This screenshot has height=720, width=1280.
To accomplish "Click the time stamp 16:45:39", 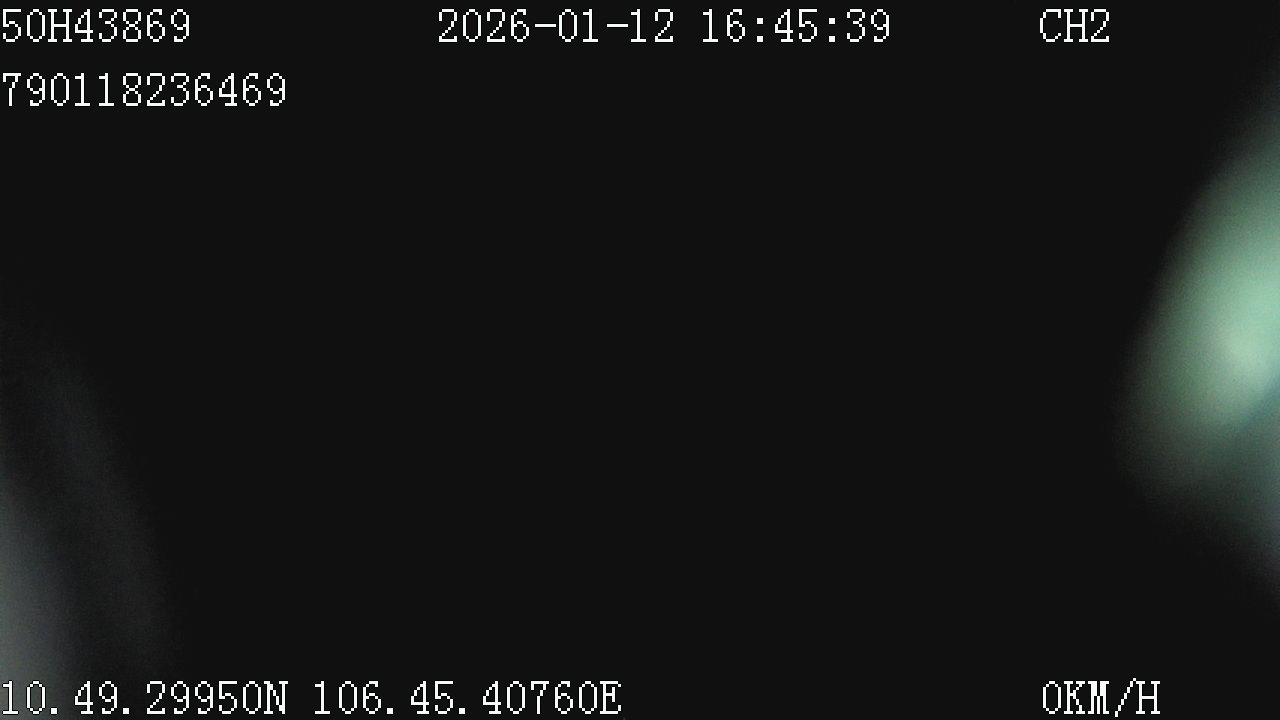I will (795, 27).
